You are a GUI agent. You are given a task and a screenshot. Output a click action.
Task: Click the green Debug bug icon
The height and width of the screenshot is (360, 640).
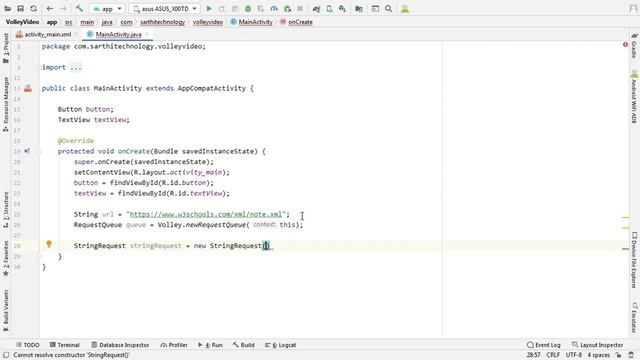[248, 9]
